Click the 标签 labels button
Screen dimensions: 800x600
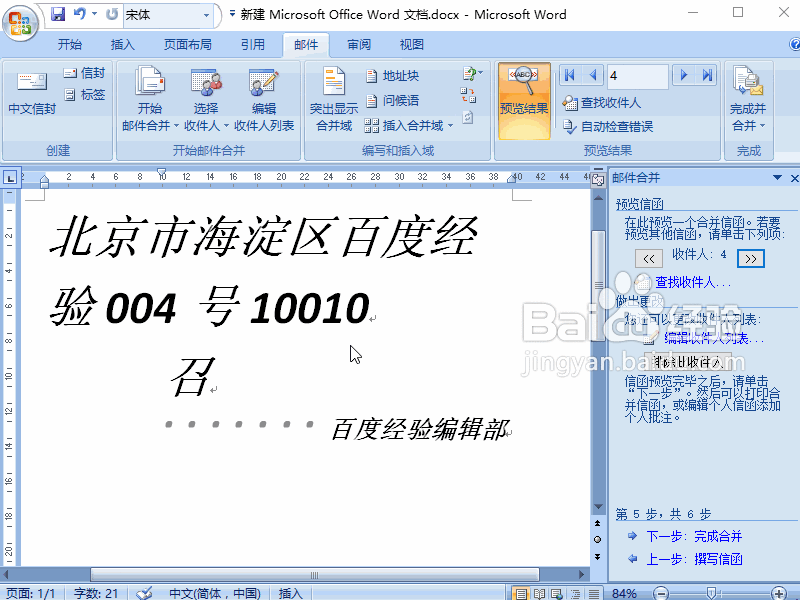pos(84,94)
